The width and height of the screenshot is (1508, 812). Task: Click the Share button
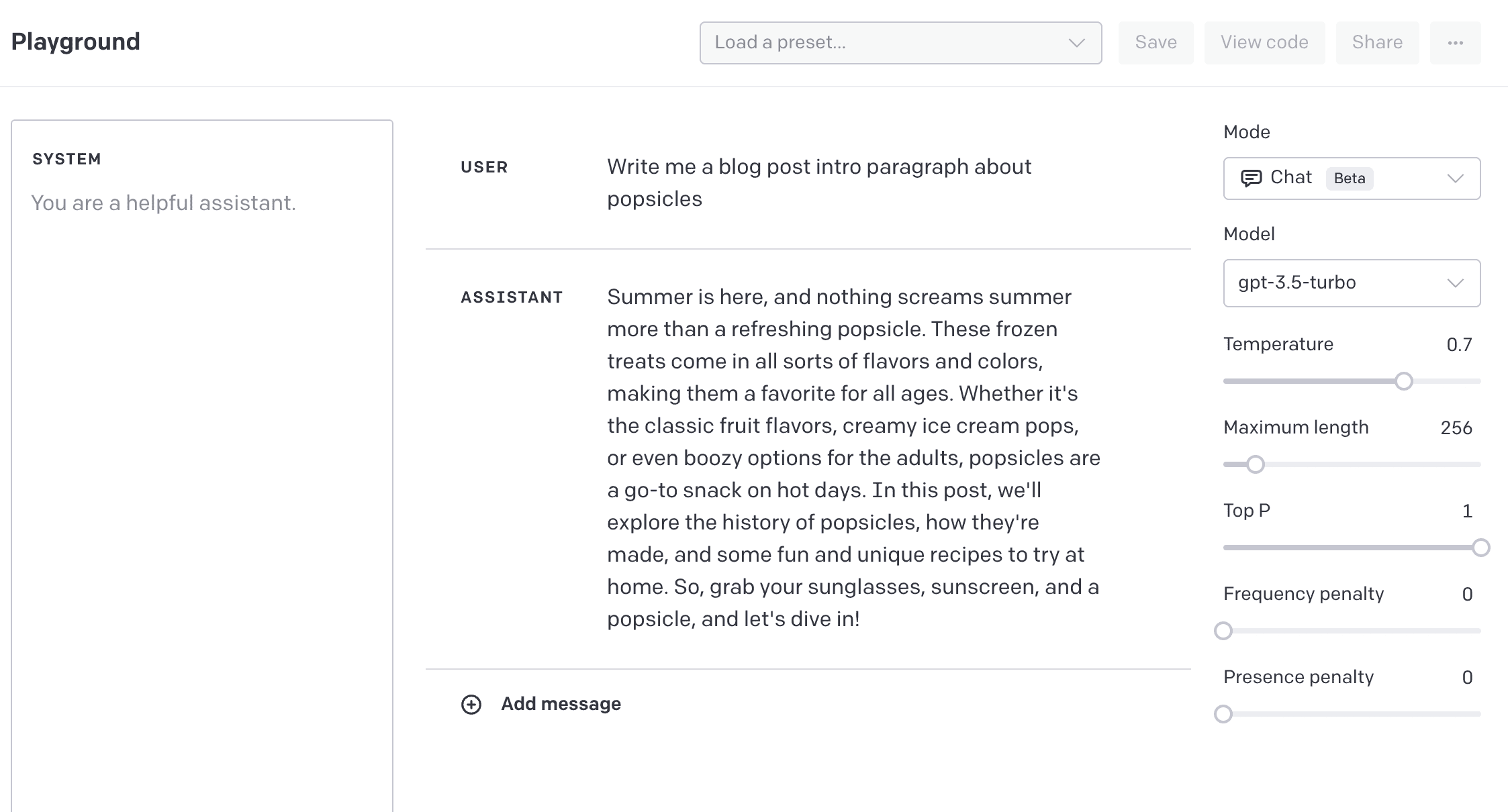(x=1378, y=42)
